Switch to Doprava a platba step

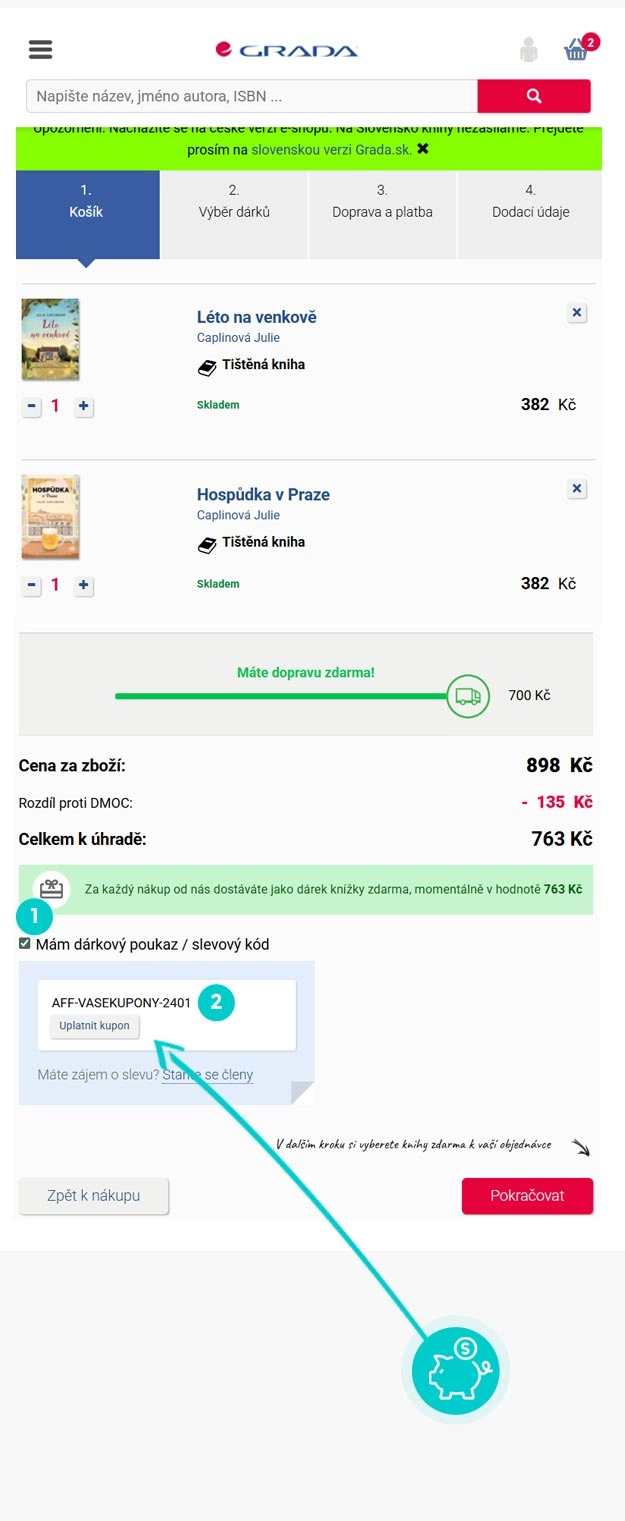click(x=382, y=202)
